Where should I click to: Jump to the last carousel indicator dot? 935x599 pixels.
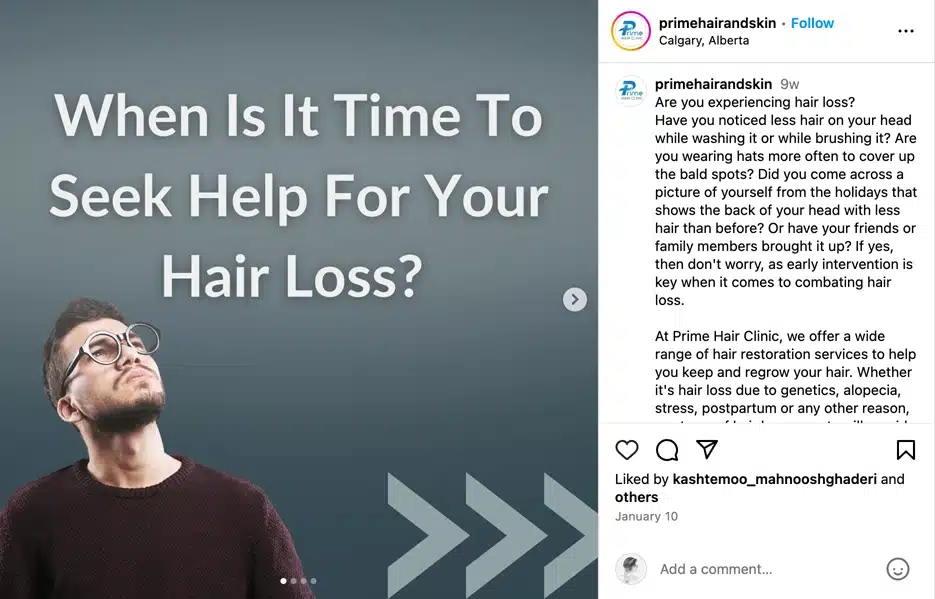pyautogui.click(x=314, y=581)
